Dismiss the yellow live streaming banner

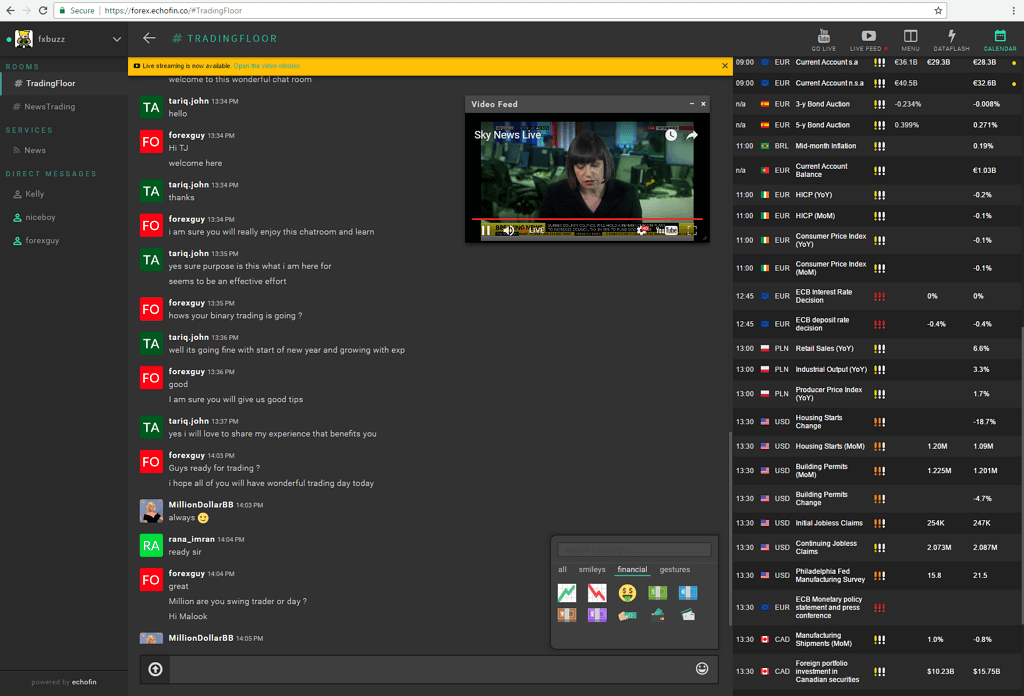725,66
